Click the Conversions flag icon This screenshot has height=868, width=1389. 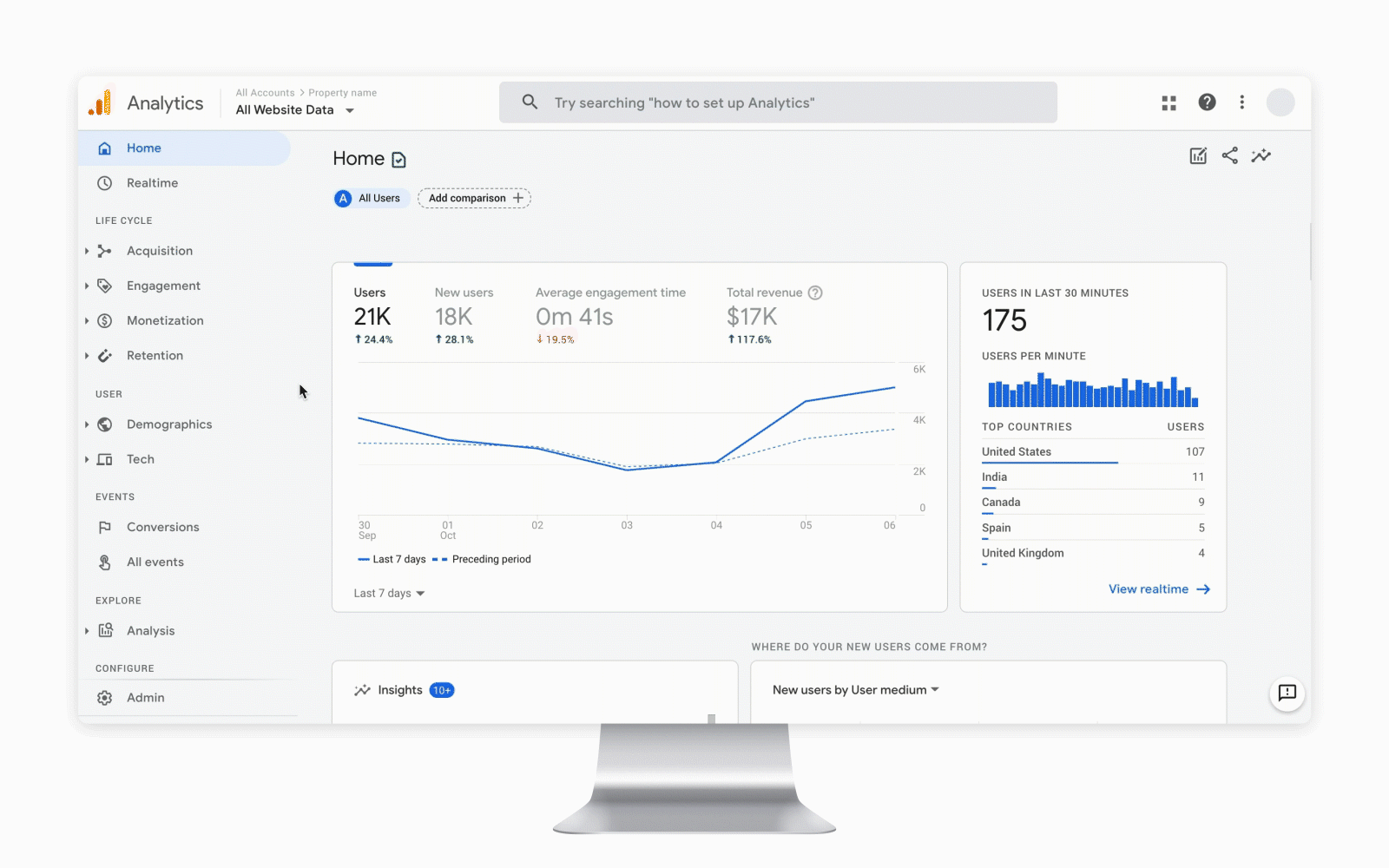(x=105, y=527)
